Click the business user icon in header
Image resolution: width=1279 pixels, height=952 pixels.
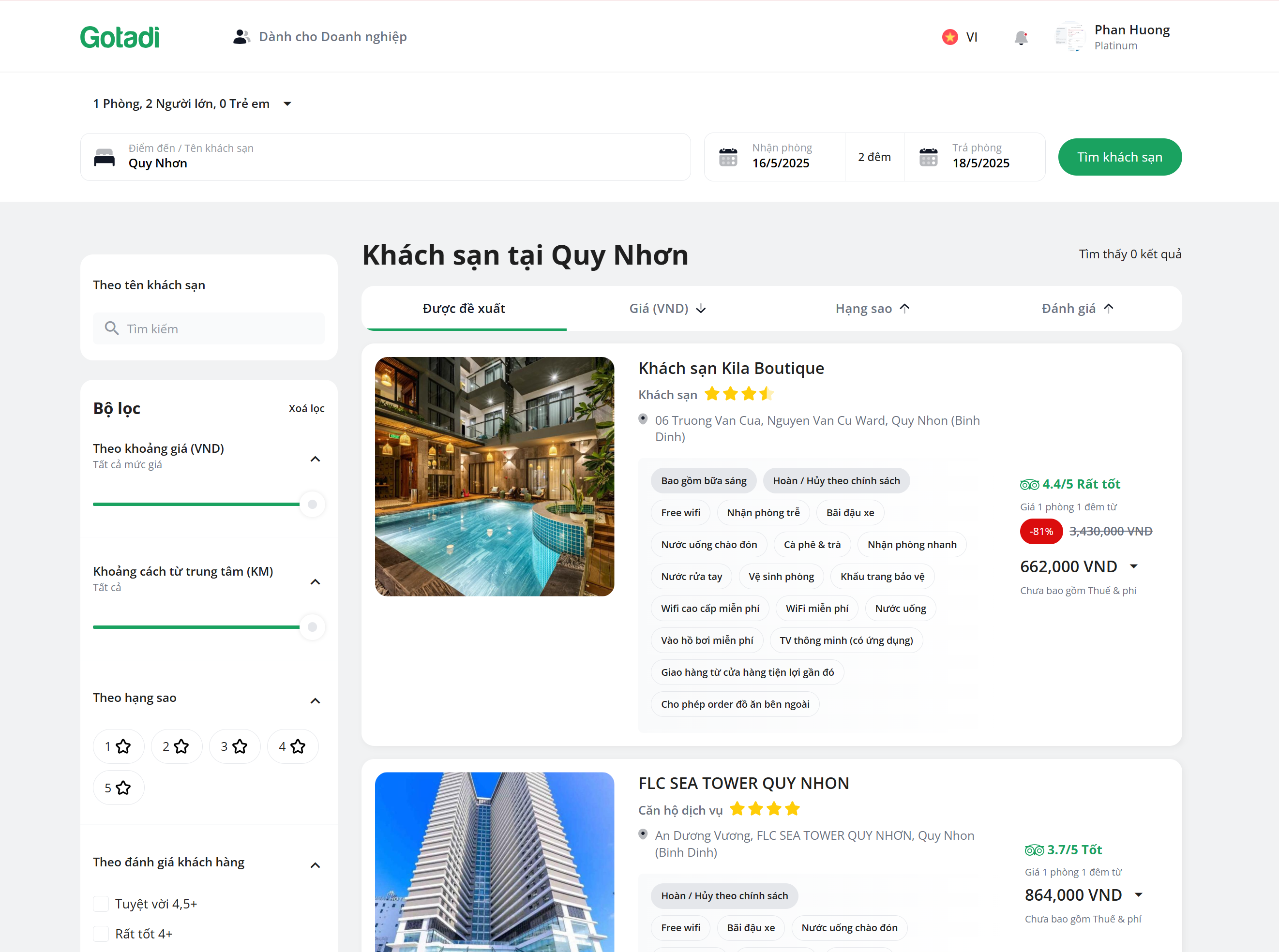241,37
